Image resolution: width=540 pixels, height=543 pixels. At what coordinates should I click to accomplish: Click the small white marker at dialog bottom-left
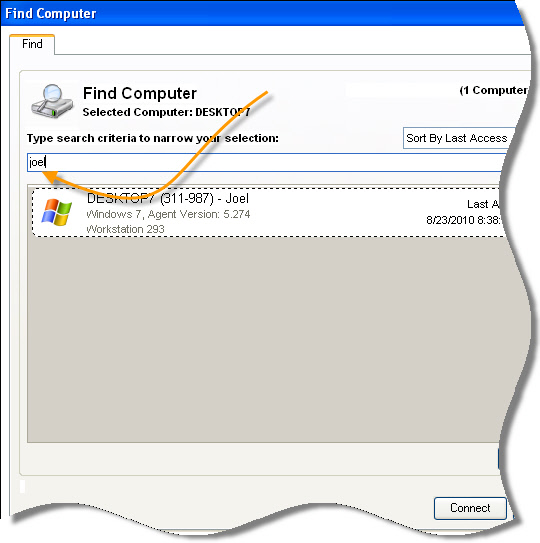(x=22, y=487)
